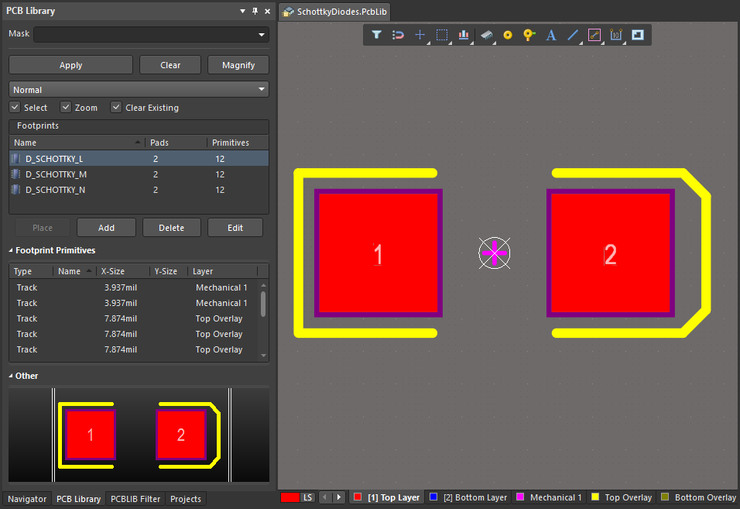Select the Bottom Overlay layer tab

pyautogui.click(x=699, y=497)
